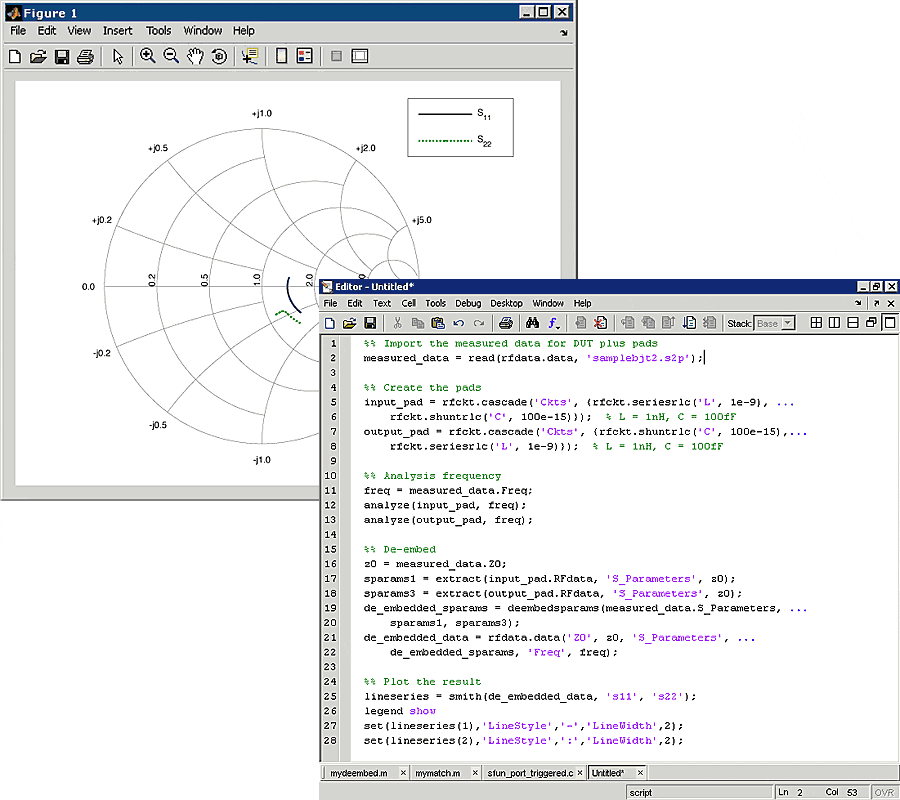Click Open file icon in Editor toolbar
This screenshot has width=900, height=800.
point(349,323)
